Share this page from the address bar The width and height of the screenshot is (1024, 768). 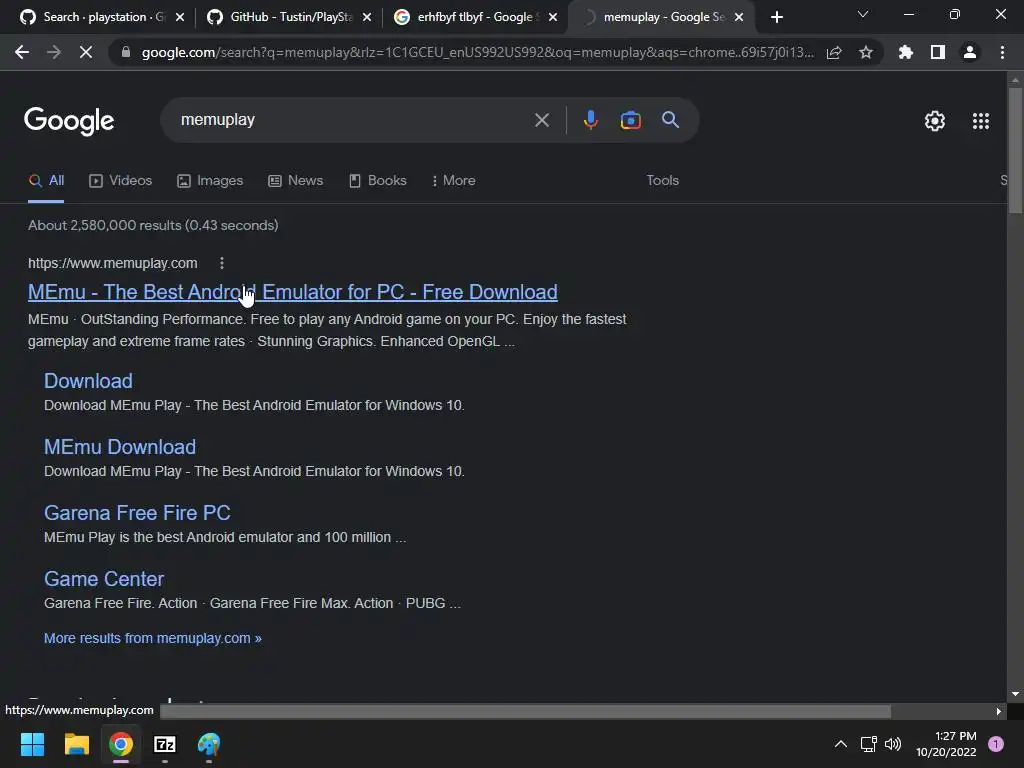click(834, 52)
